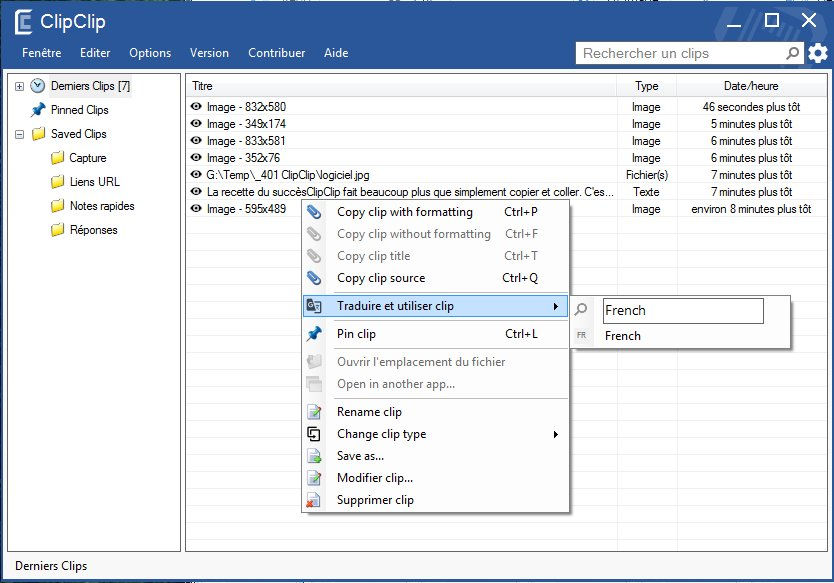Click paperclip icon for Copy clip with formatting

pos(314,212)
